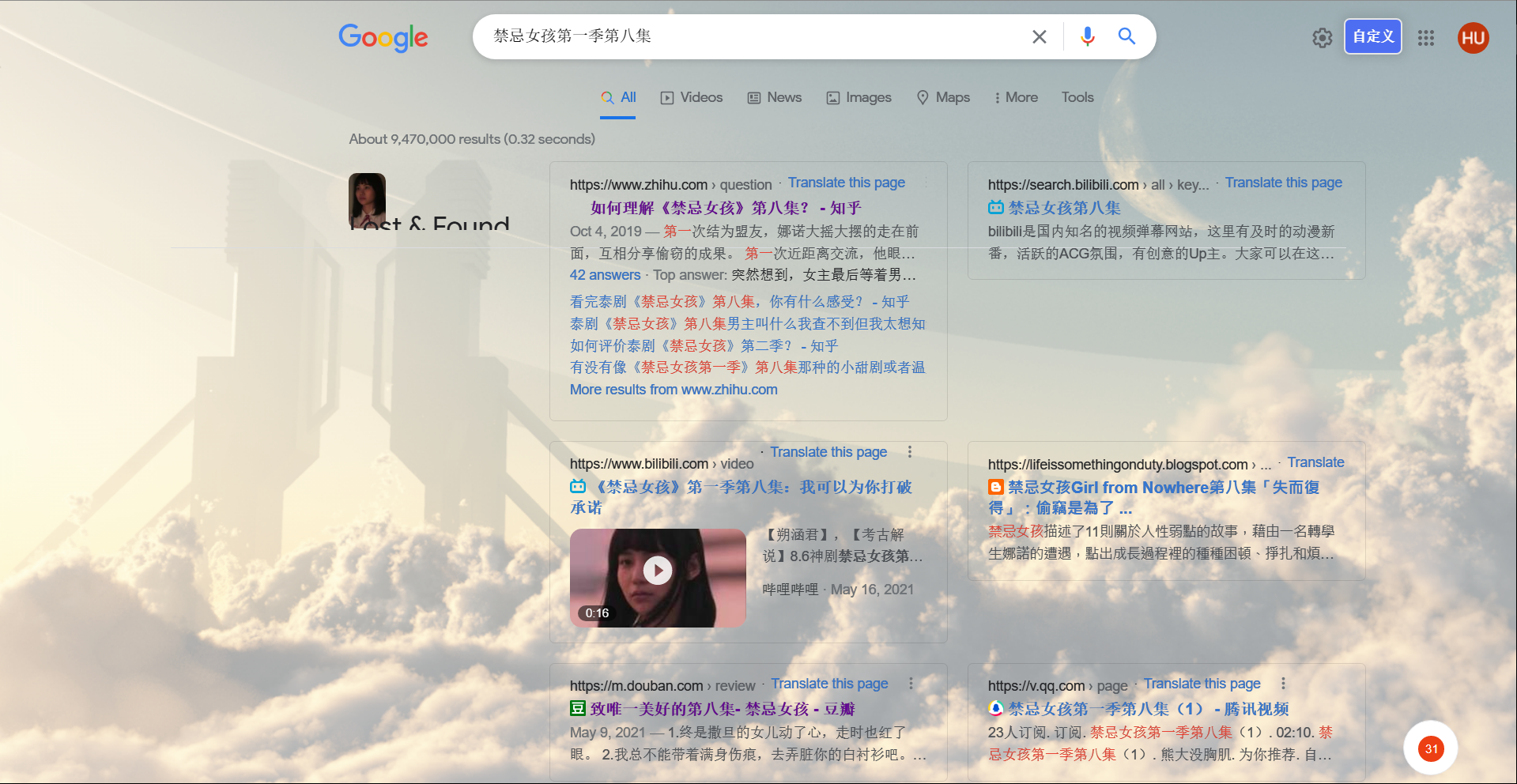Open the three-dot menu on the bilibili video result
This screenshot has width=1517, height=784.
[x=910, y=451]
